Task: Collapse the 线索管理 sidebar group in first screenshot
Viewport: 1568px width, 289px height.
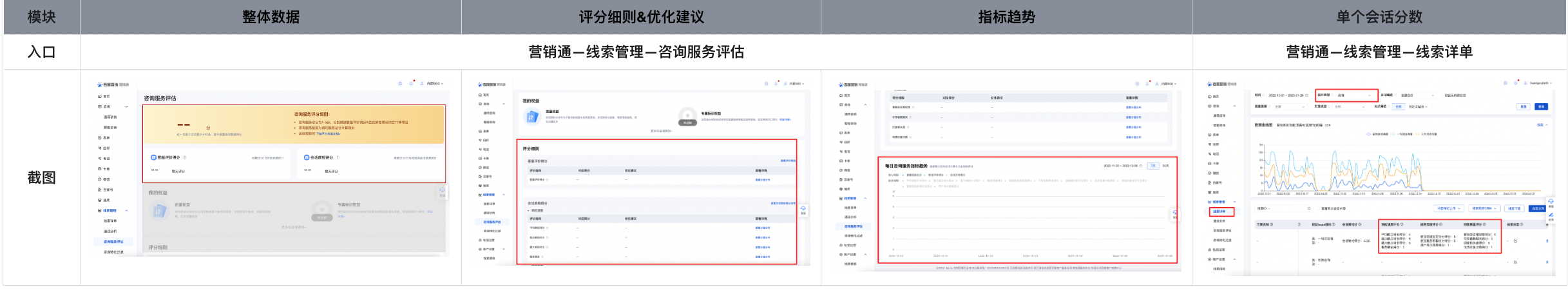Action: pos(126,211)
